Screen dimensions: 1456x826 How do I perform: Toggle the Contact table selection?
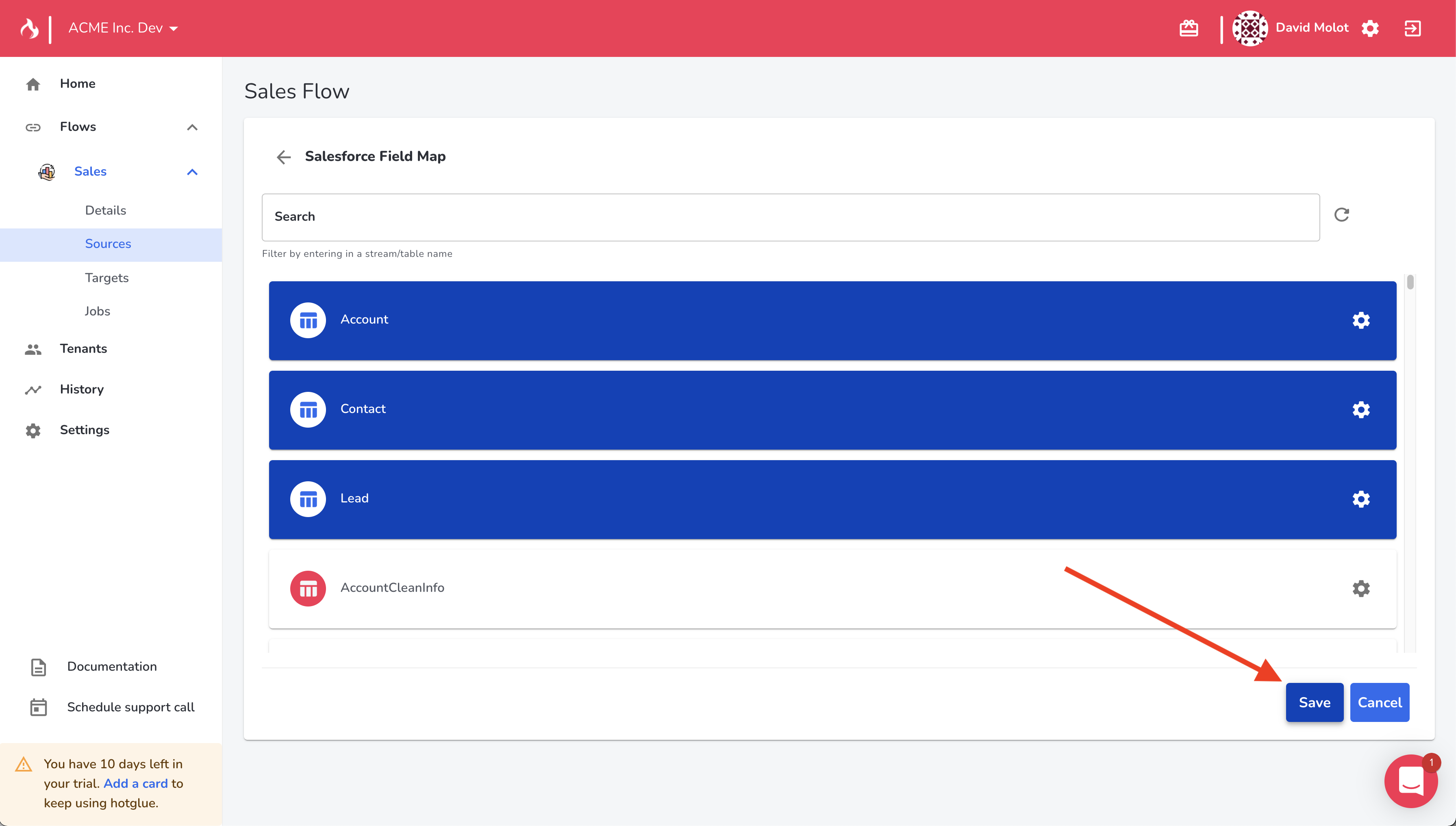coord(832,410)
